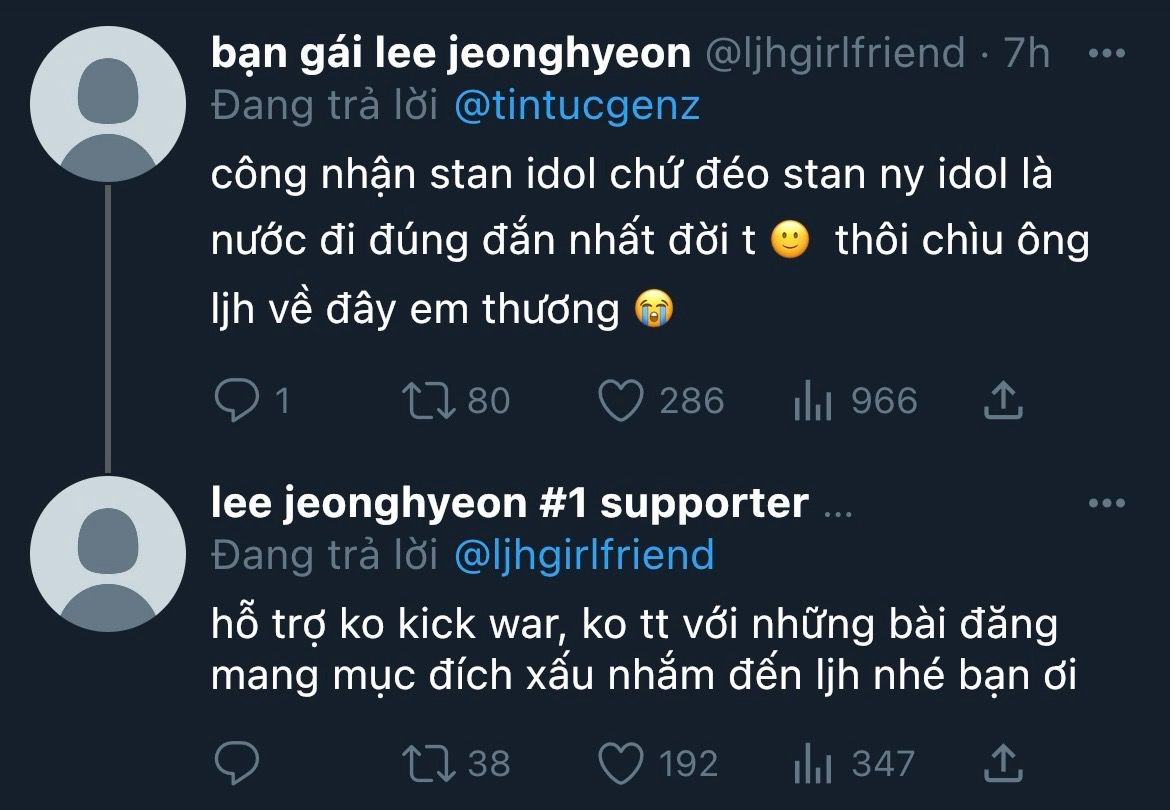Image resolution: width=1170 pixels, height=810 pixels.
Task: View analytics showing 966 views
Action: pos(812,402)
